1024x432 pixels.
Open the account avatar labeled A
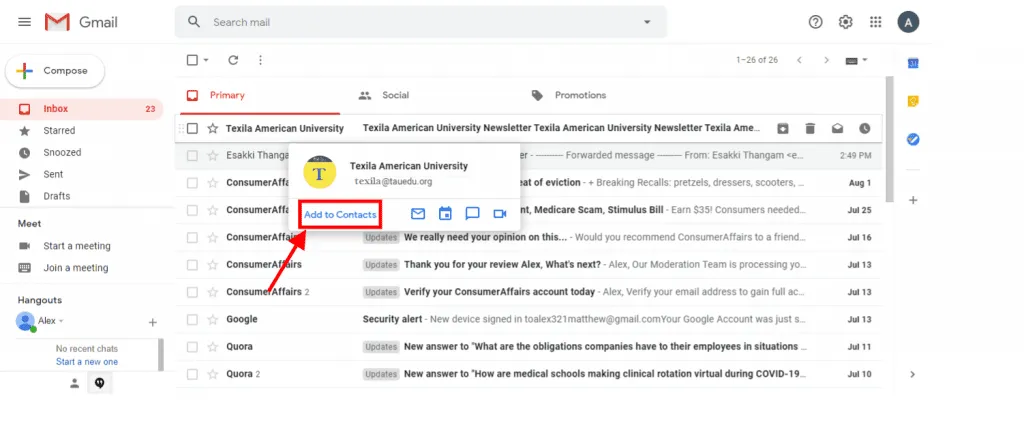pyautogui.click(x=908, y=22)
